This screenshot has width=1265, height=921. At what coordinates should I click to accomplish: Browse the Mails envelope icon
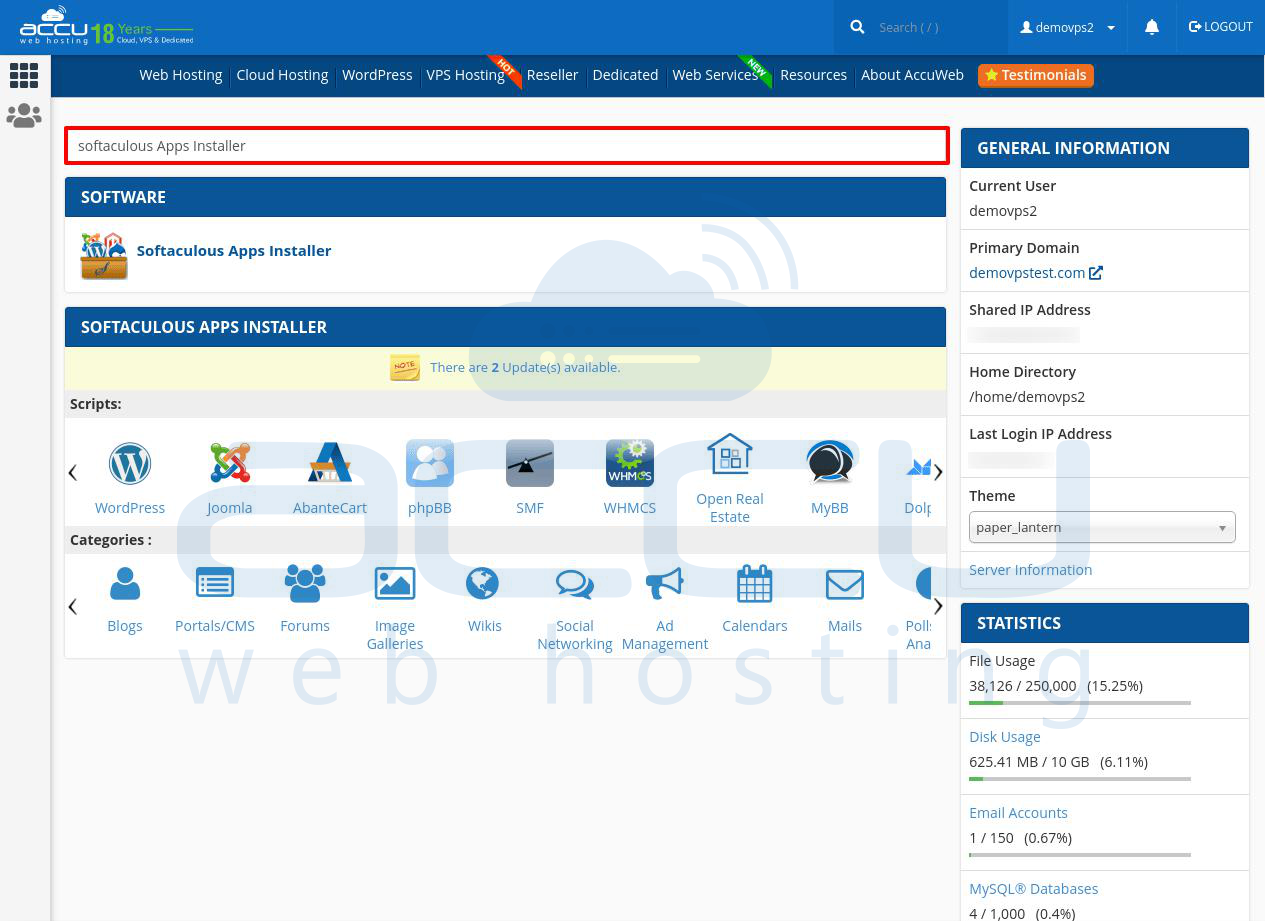point(845,584)
